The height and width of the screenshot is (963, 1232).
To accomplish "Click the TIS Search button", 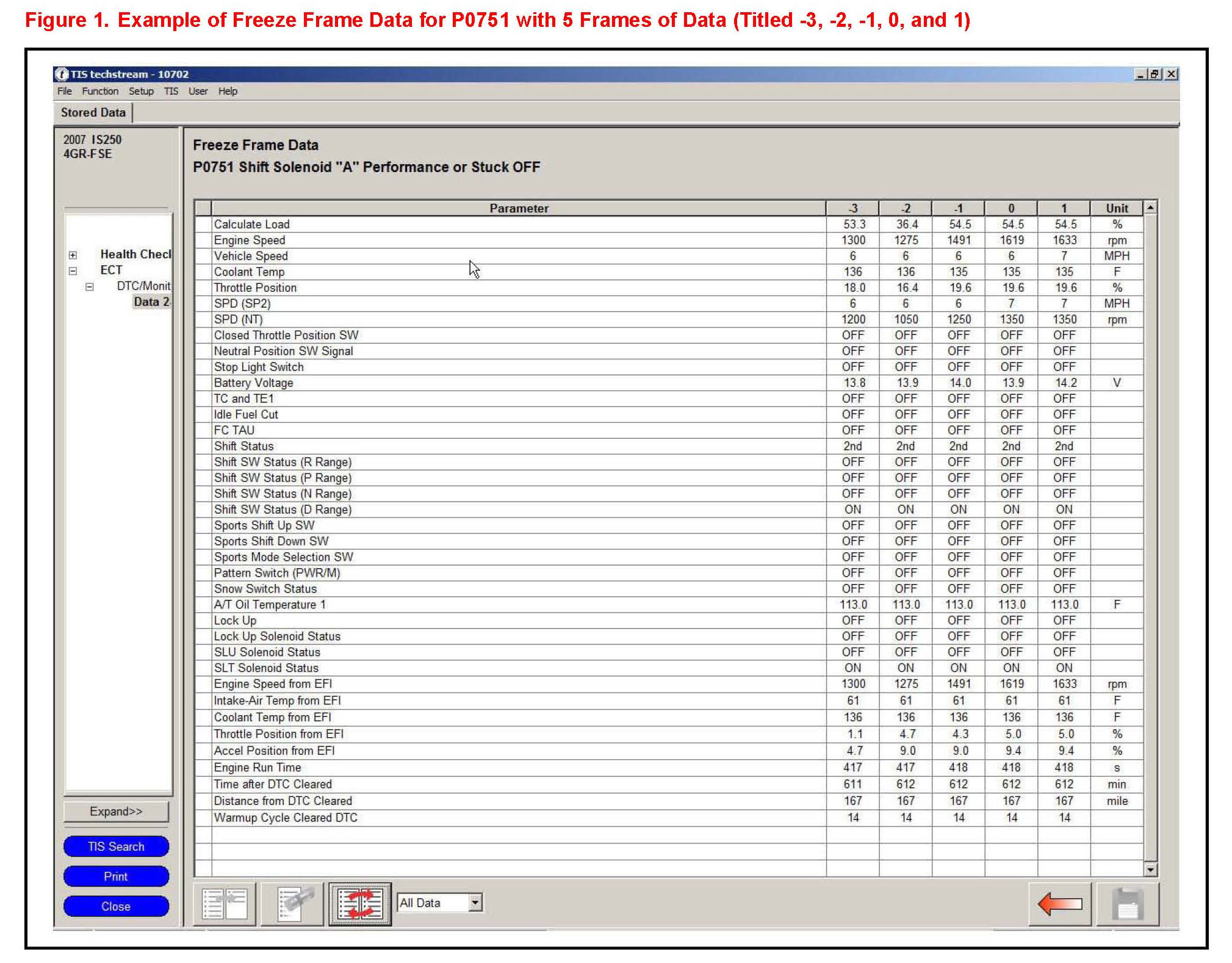I will 116,846.
